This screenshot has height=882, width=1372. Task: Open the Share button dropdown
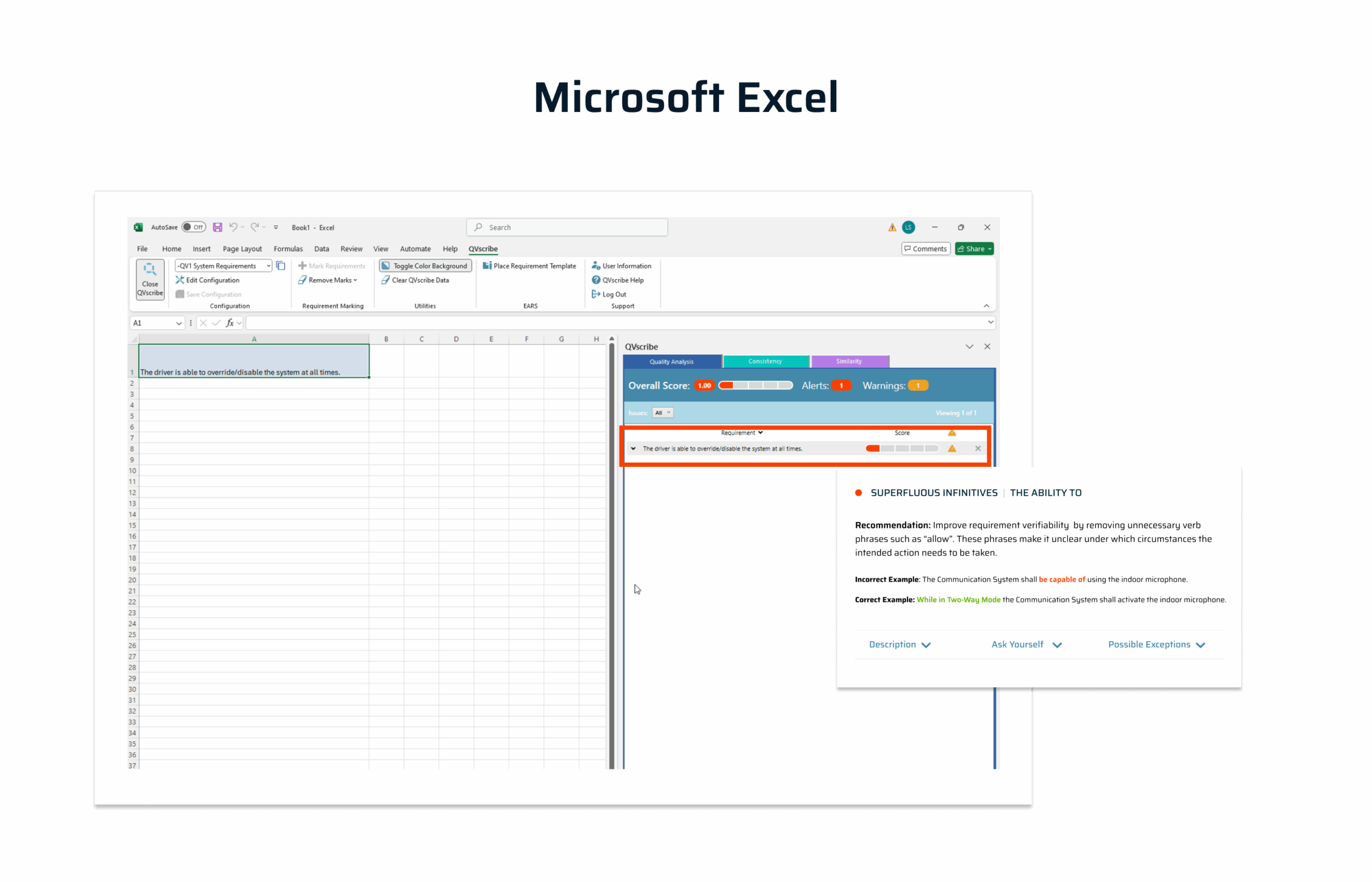pos(974,249)
